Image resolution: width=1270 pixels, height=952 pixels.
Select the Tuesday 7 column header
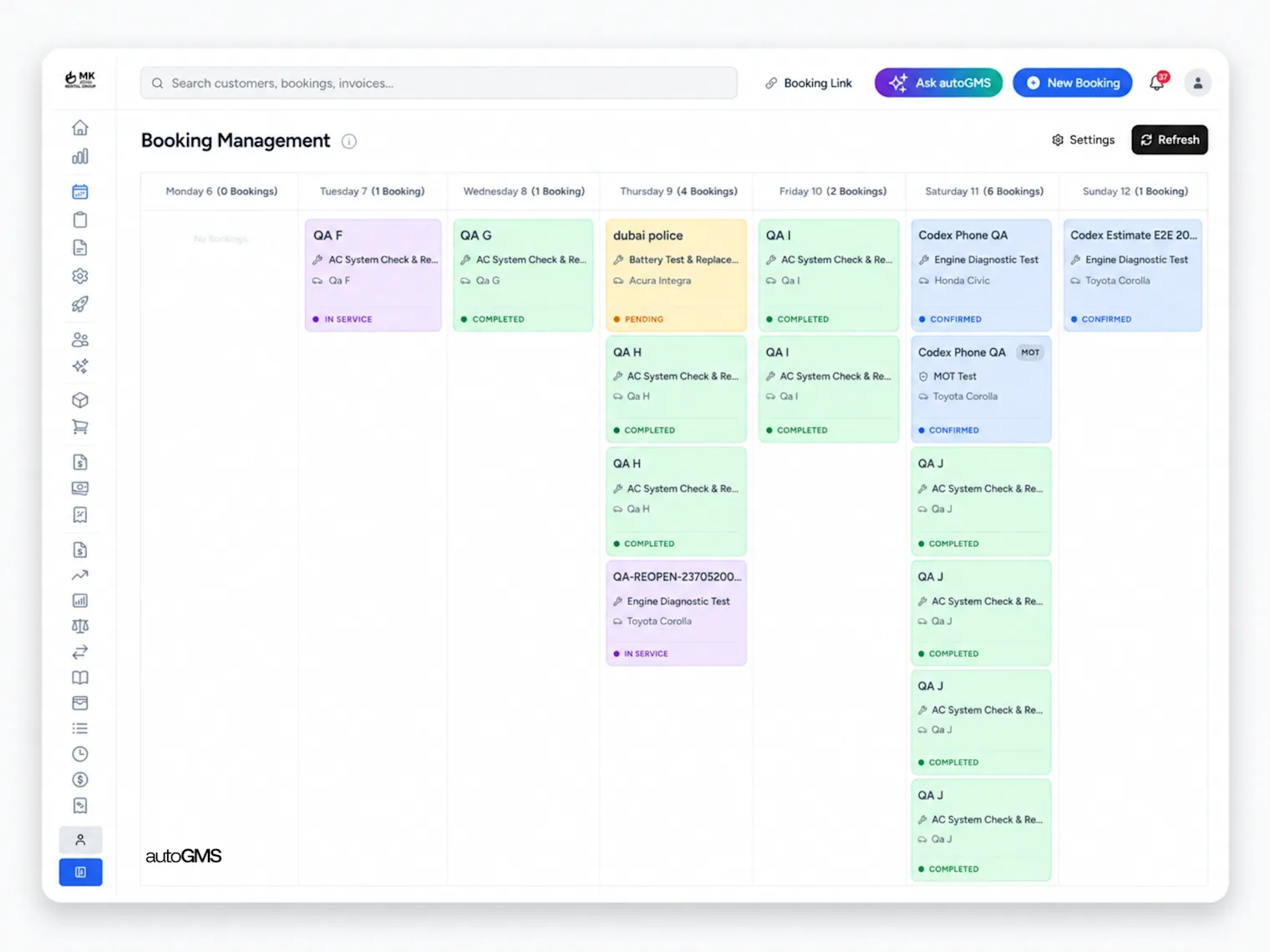tap(372, 191)
